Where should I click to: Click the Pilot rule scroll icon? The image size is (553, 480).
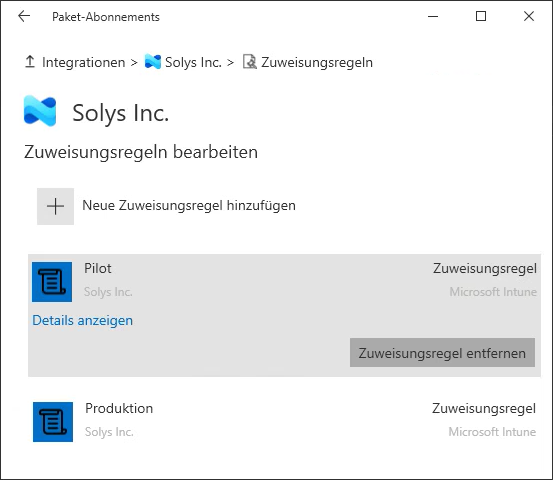pyautogui.click(x=52, y=282)
